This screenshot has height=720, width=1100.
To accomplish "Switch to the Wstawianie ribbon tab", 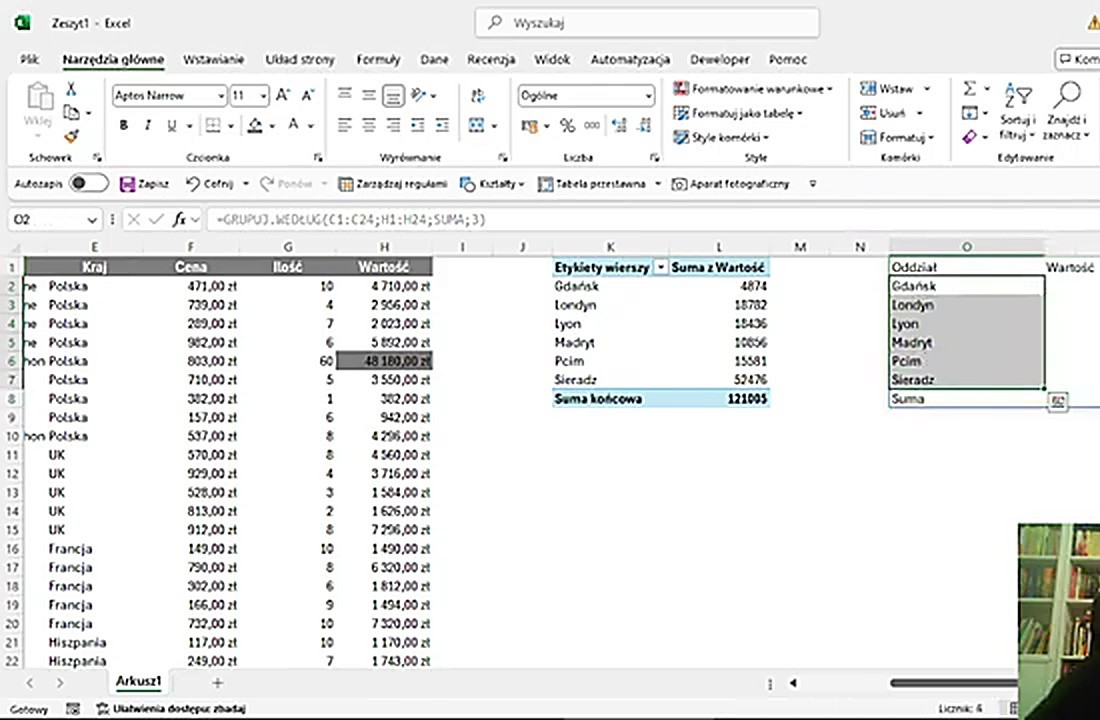I will pyautogui.click(x=213, y=60).
